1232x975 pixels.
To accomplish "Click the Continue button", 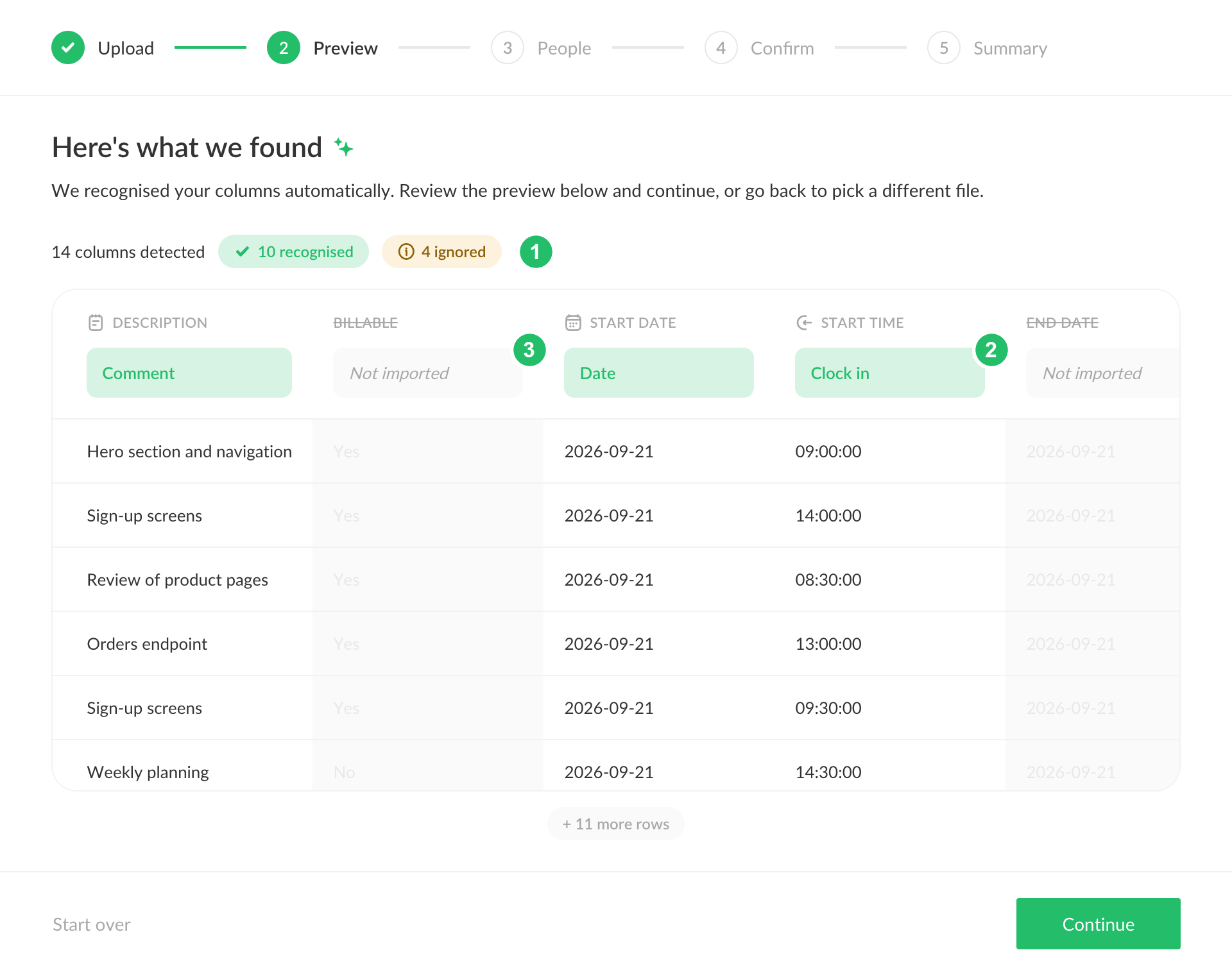I will pos(1098,924).
